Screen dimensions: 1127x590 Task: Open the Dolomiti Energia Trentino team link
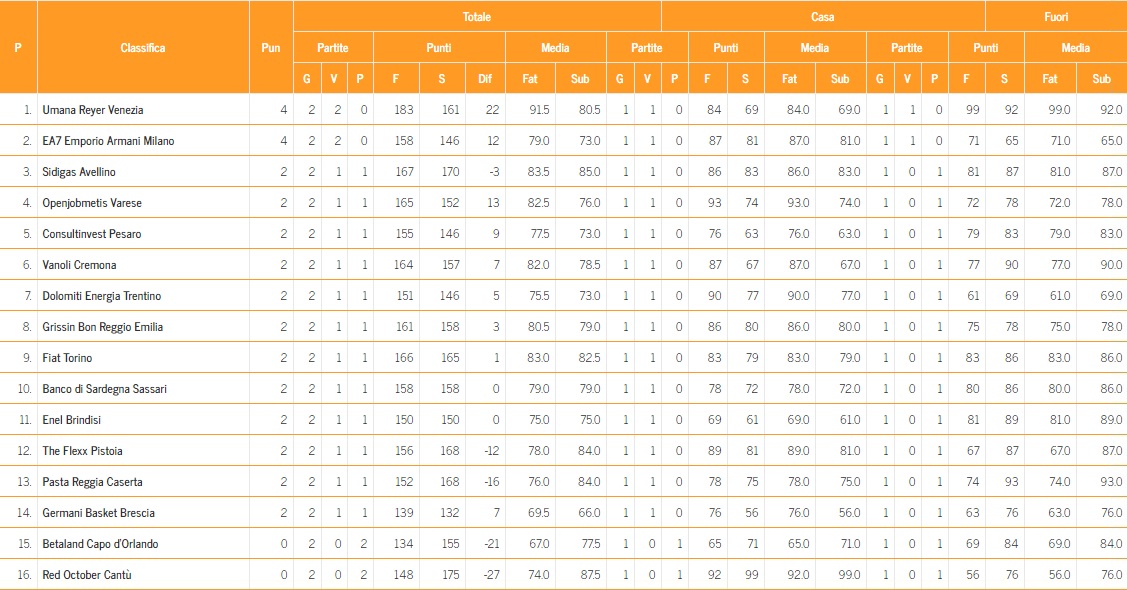click(x=101, y=296)
